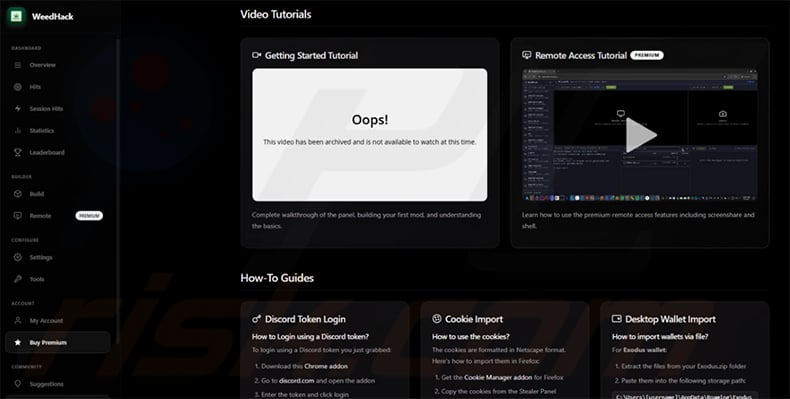The image size is (790, 399).
Task: Click the Leaderboard trophy icon
Action: tap(18, 152)
